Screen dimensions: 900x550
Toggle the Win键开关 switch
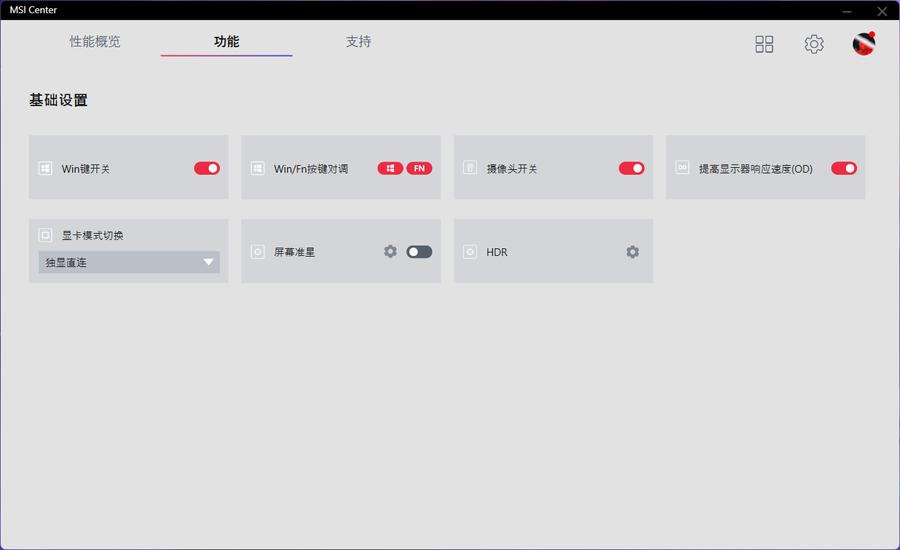207,168
